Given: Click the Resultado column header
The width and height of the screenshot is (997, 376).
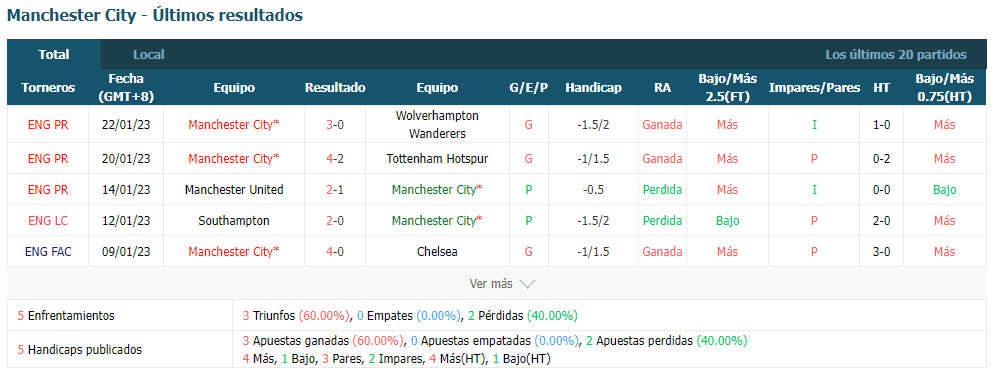Looking at the screenshot, I should (x=335, y=88).
